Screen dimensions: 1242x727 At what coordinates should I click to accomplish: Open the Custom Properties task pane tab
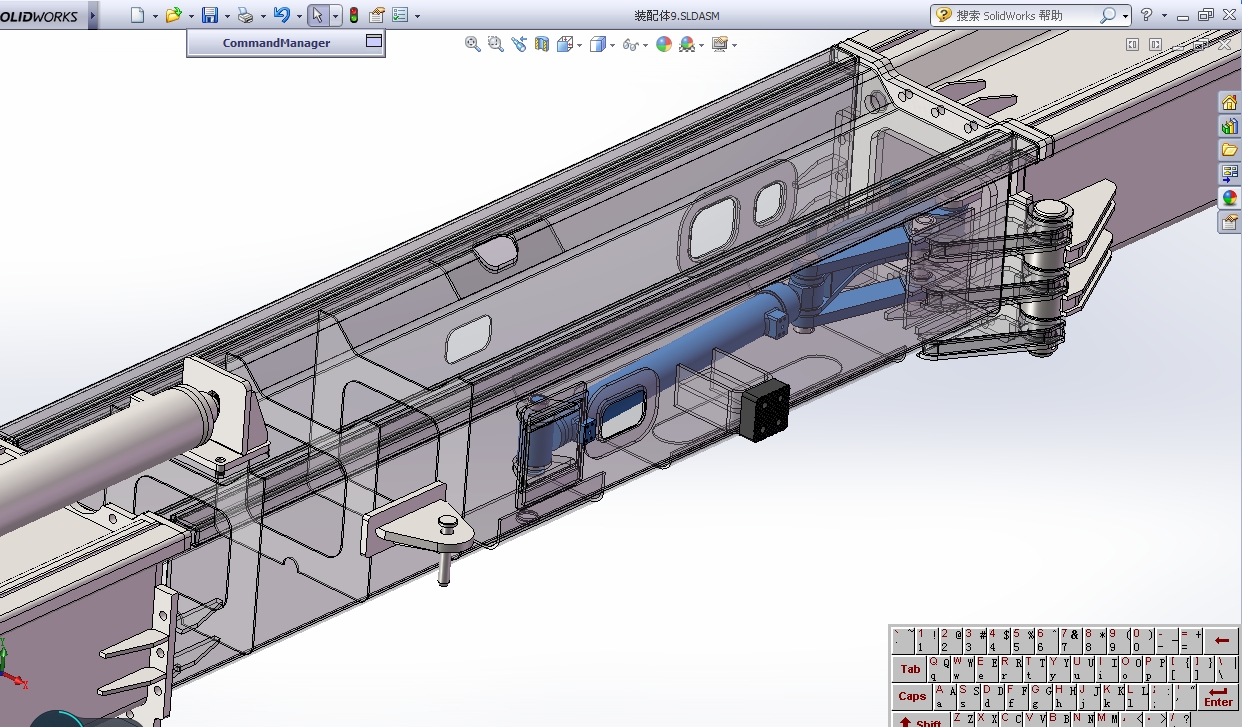click(x=1229, y=222)
